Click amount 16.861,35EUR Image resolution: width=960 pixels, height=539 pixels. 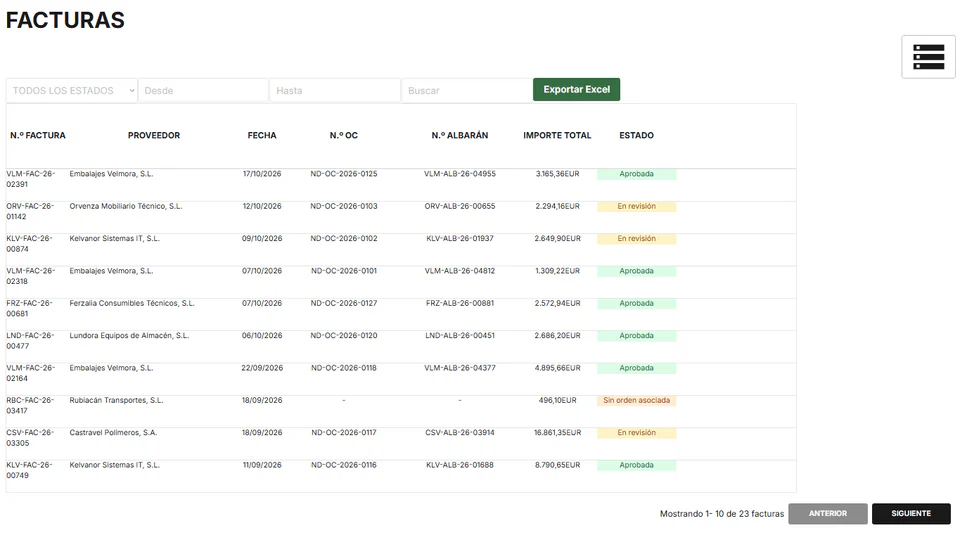(557, 433)
